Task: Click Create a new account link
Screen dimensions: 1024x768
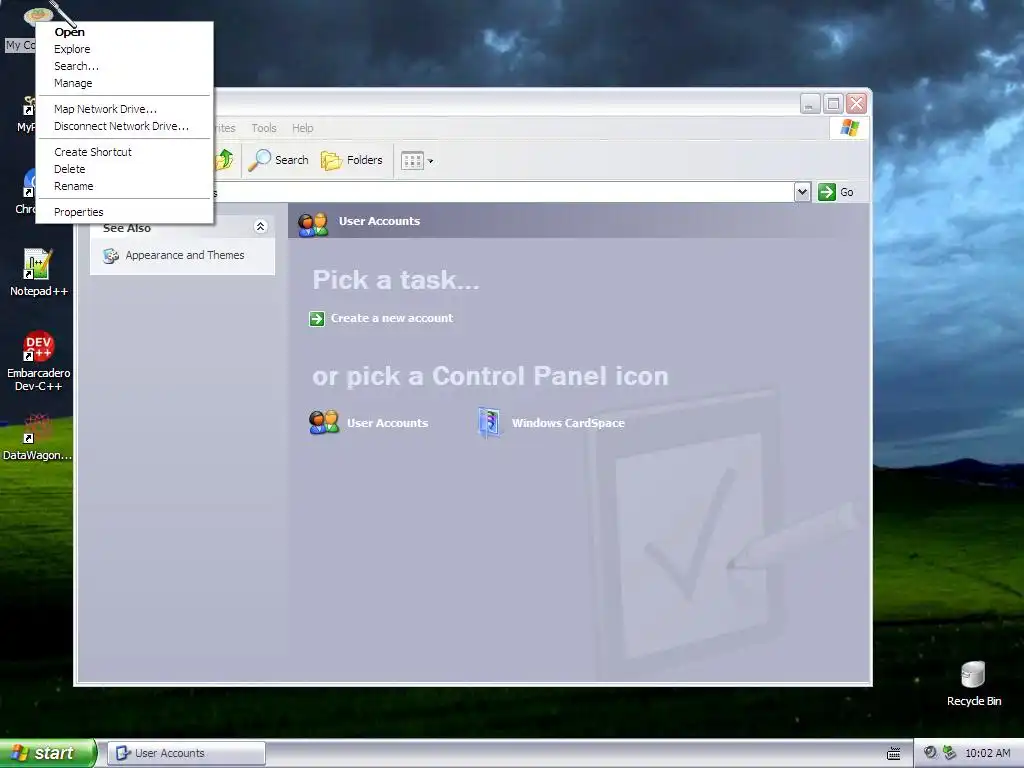Action: pyautogui.click(x=392, y=318)
